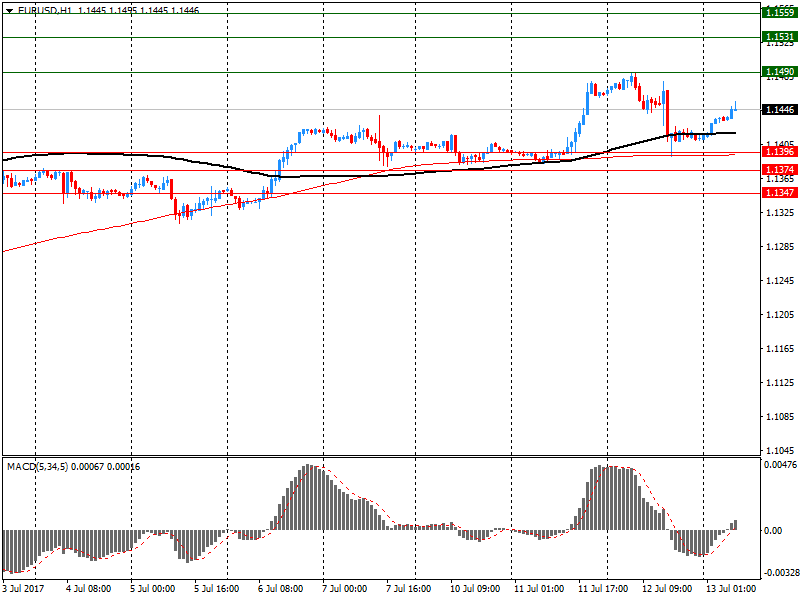Viewport: 800px width, 600px height.
Task: Click the 10 Jul 09:00 time axis label
Action: point(475,588)
